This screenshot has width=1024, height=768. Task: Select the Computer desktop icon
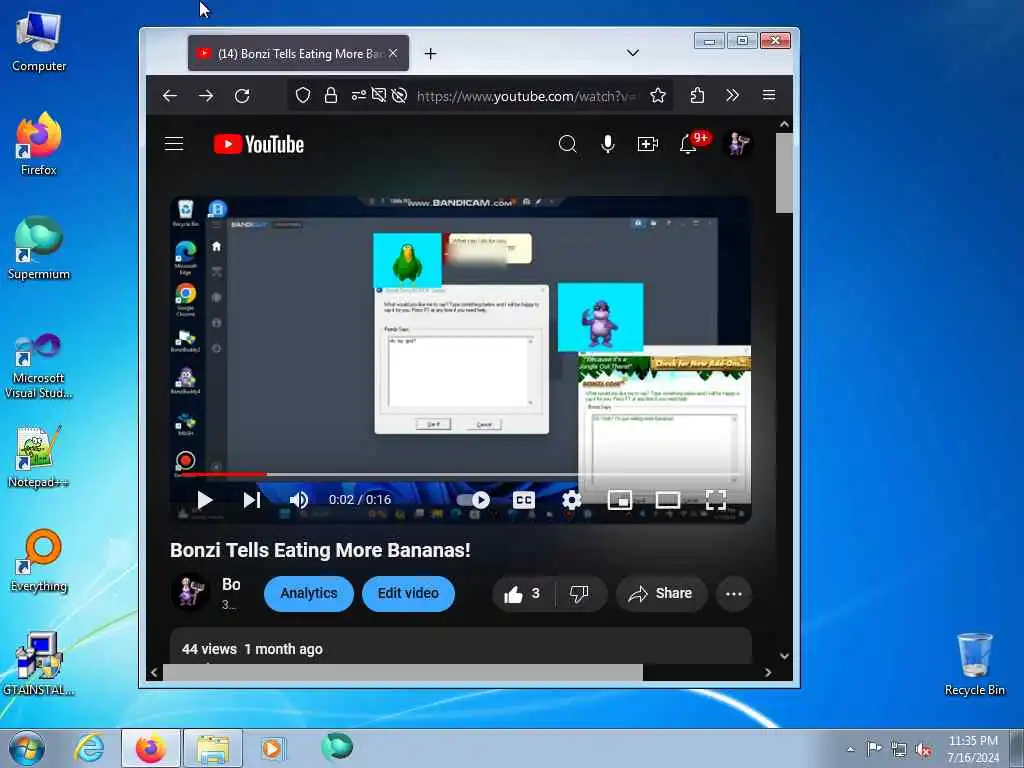(x=39, y=43)
